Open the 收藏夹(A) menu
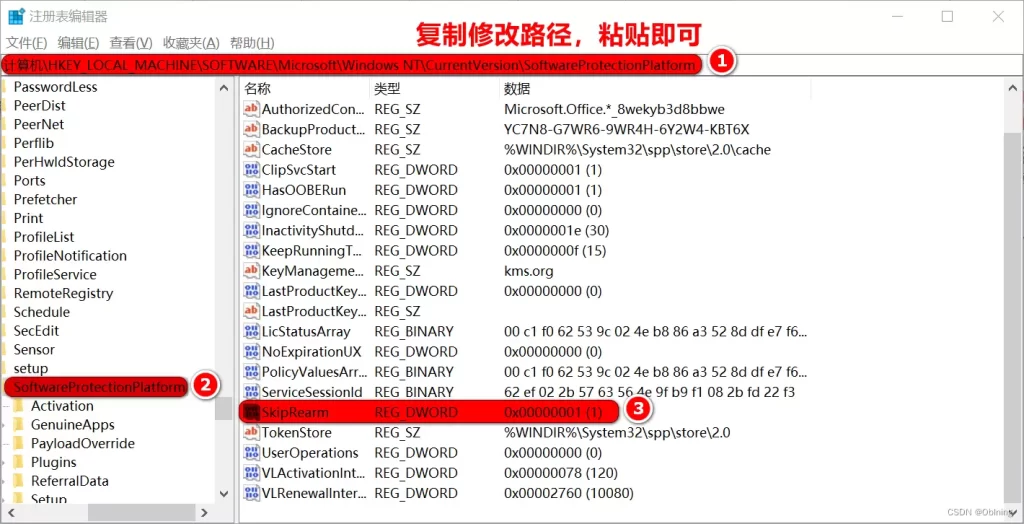Viewport: 1024px width, 524px height. [x=191, y=43]
